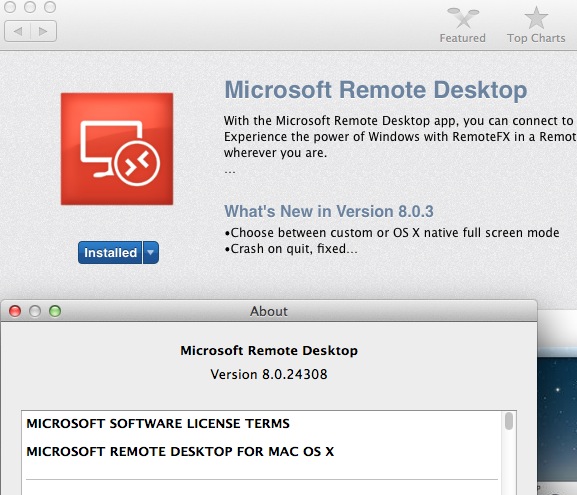Click the 'Crash on quit, fixed...' line
Viewport: 577px width, 495px height.
tap(291, 249)
